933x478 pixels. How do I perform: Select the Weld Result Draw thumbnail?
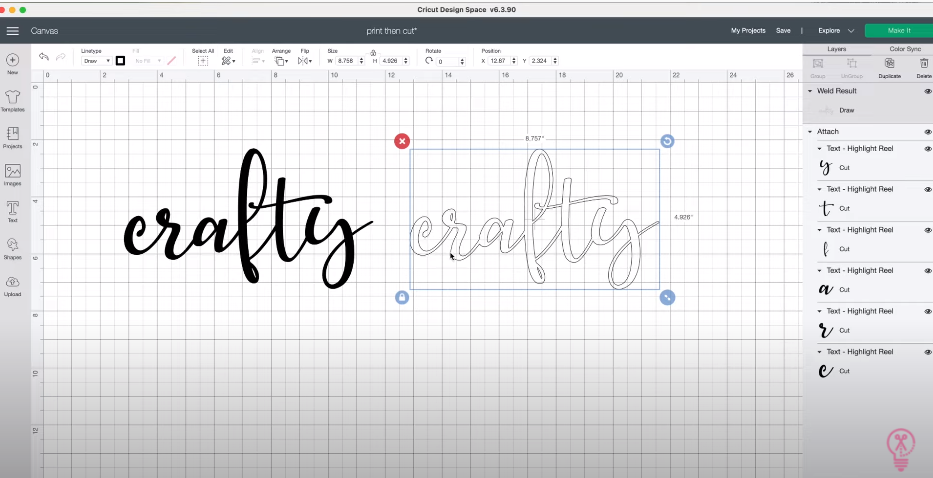coord(825,110)
